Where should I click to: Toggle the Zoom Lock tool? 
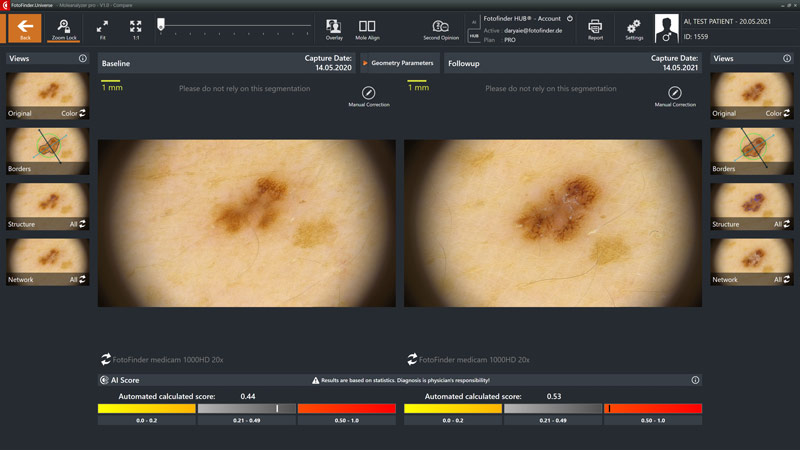(x=64, y=29)
